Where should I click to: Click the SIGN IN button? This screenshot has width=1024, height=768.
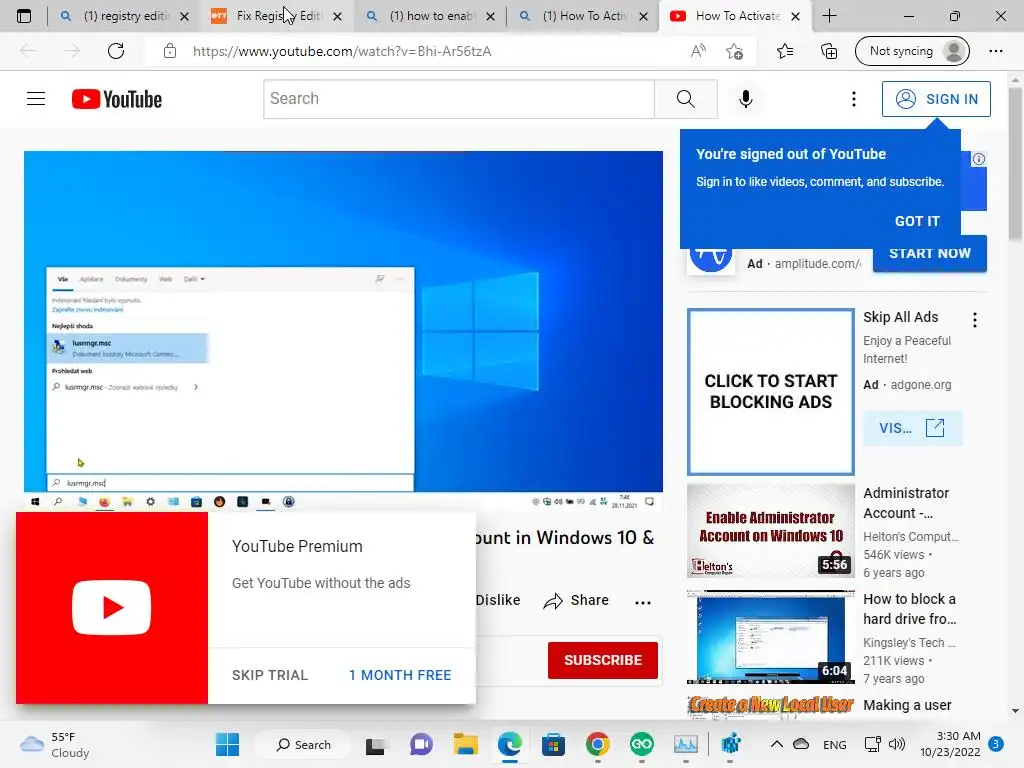936,99
